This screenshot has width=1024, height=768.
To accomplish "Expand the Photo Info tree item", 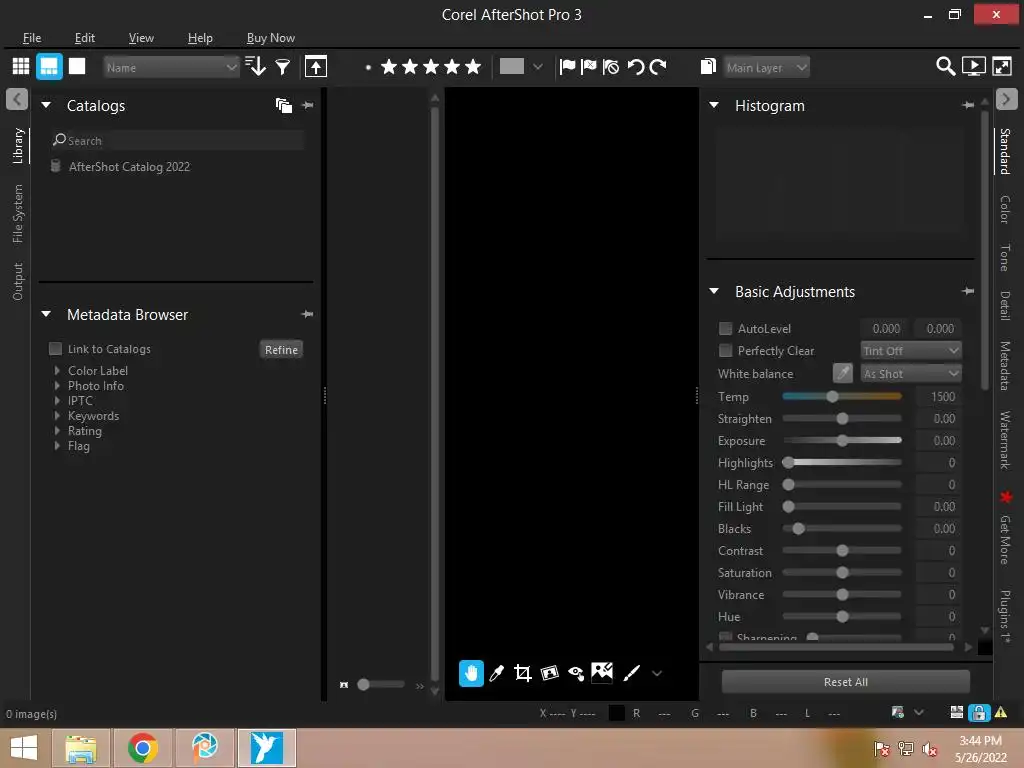I will [57, 385].
